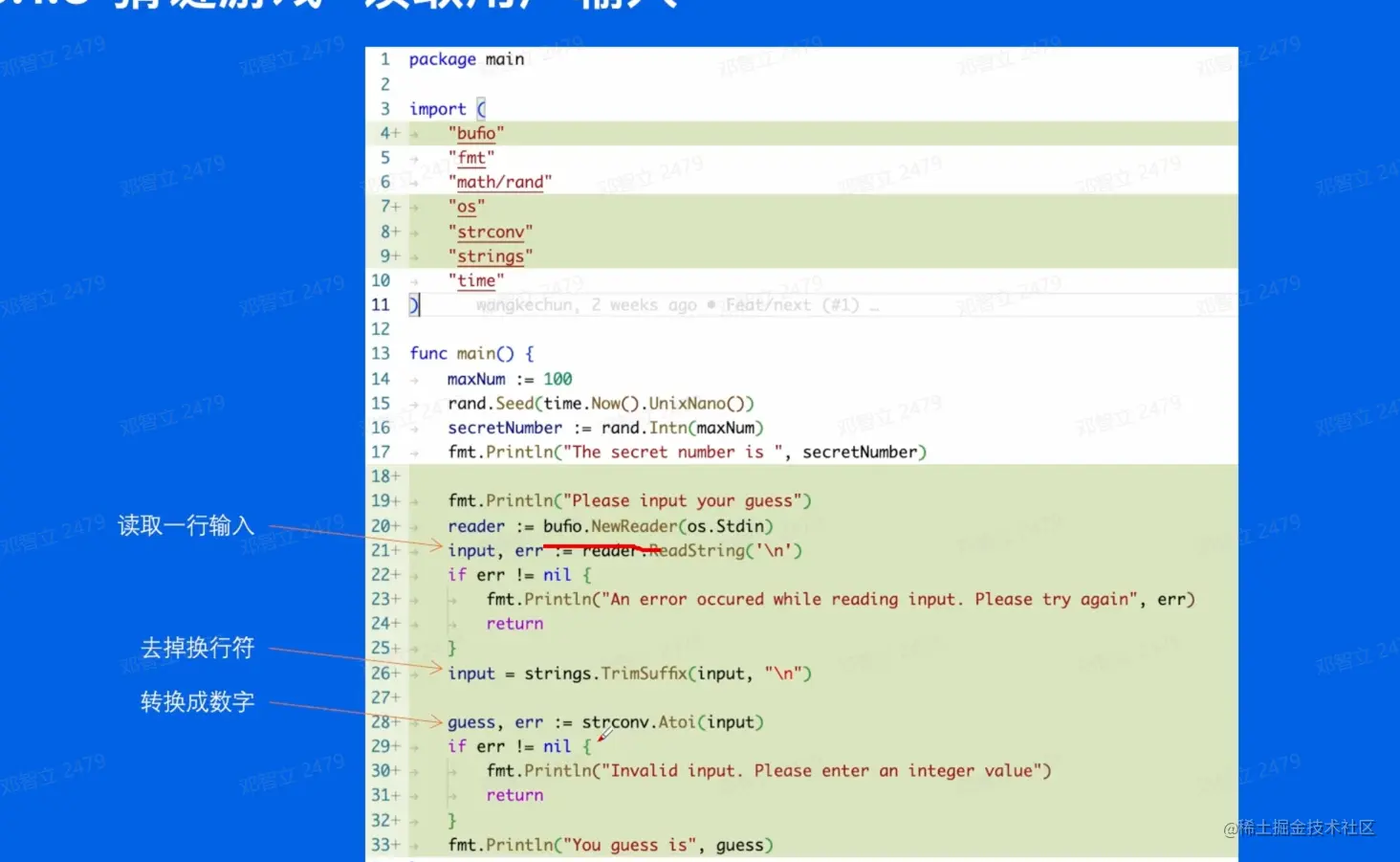The height and width of the screenshot is (862, 1400).
Task: Click the "Please input your guess" Println line
Action: click(x=629, y=500)
